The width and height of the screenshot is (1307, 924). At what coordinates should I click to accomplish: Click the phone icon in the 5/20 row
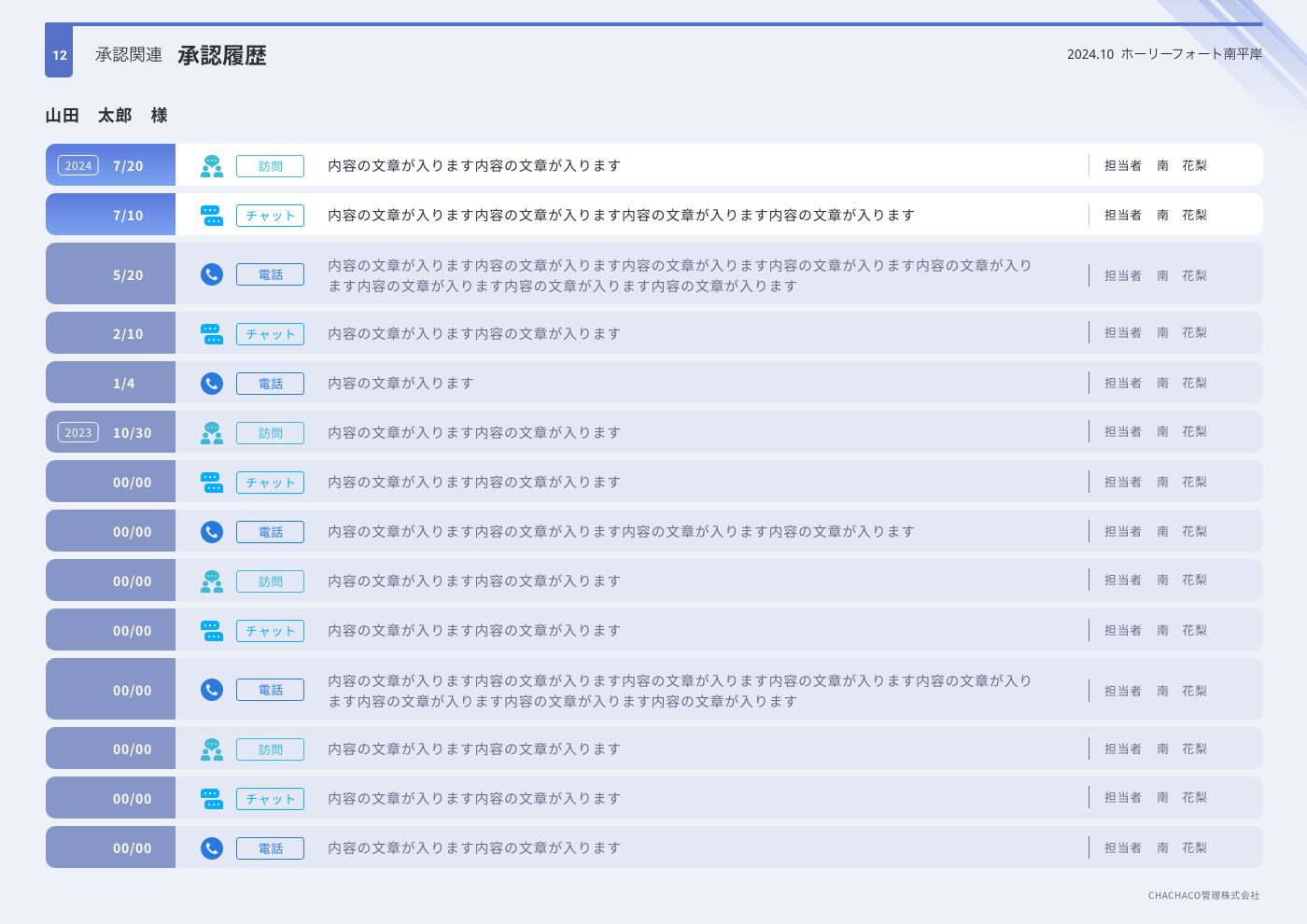click(x=212, y=274)
